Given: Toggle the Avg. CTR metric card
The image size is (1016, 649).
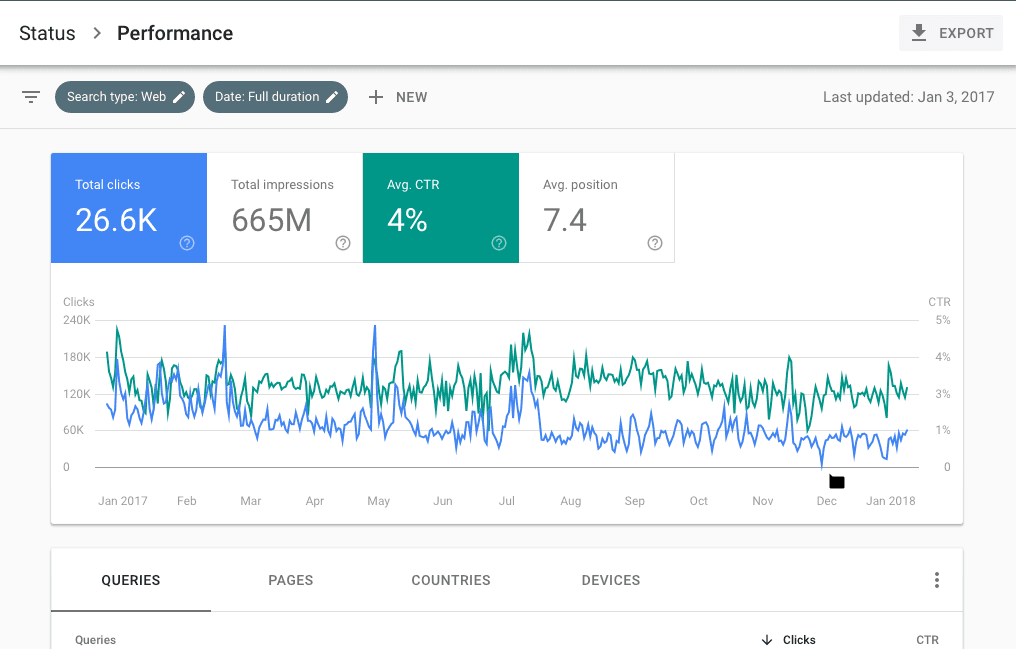Looking at the screenshot, I should tap(441, 208).
